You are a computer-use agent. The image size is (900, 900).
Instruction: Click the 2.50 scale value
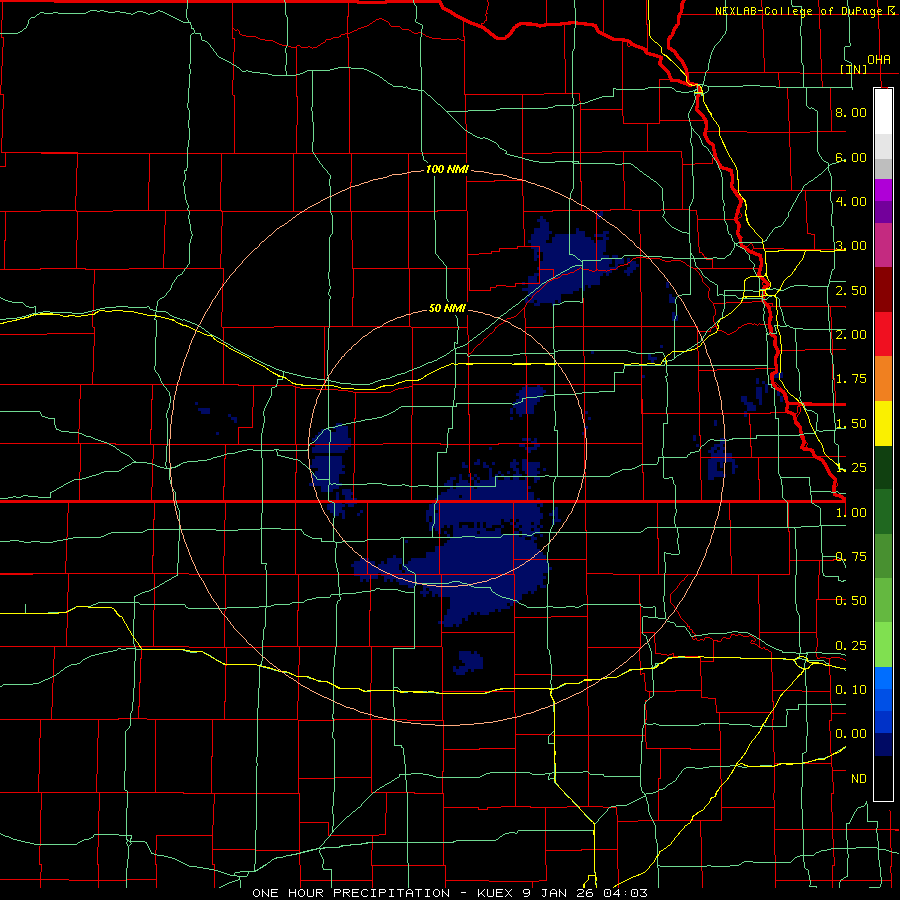851,290
